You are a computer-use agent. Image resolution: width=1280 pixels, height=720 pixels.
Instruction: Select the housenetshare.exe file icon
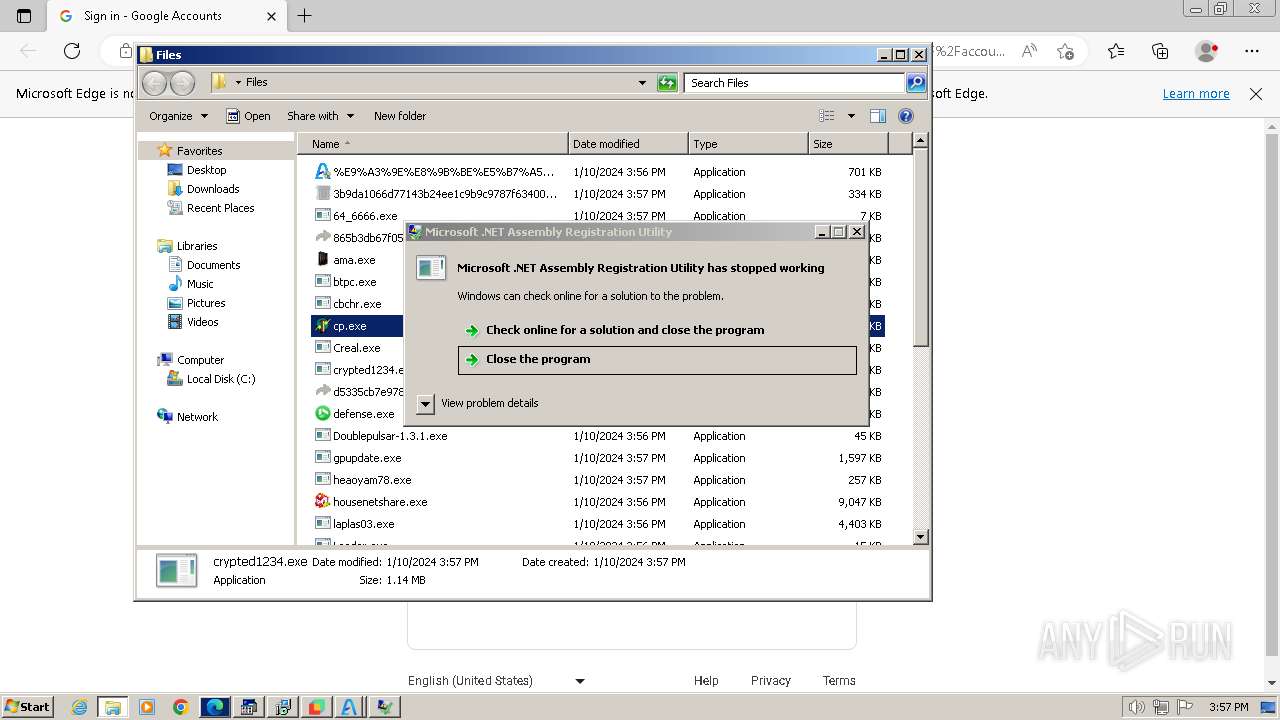322,502
